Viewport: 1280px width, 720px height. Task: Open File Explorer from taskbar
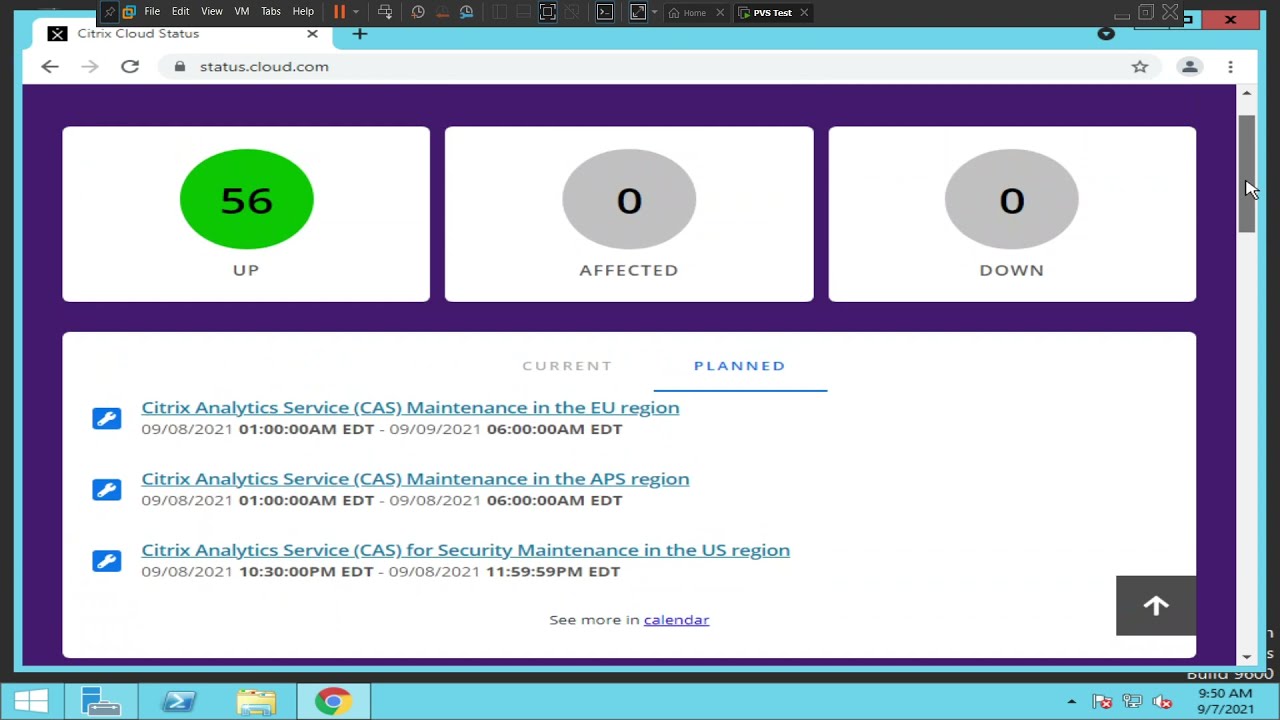pyautogui.click(x=256, y=702)
